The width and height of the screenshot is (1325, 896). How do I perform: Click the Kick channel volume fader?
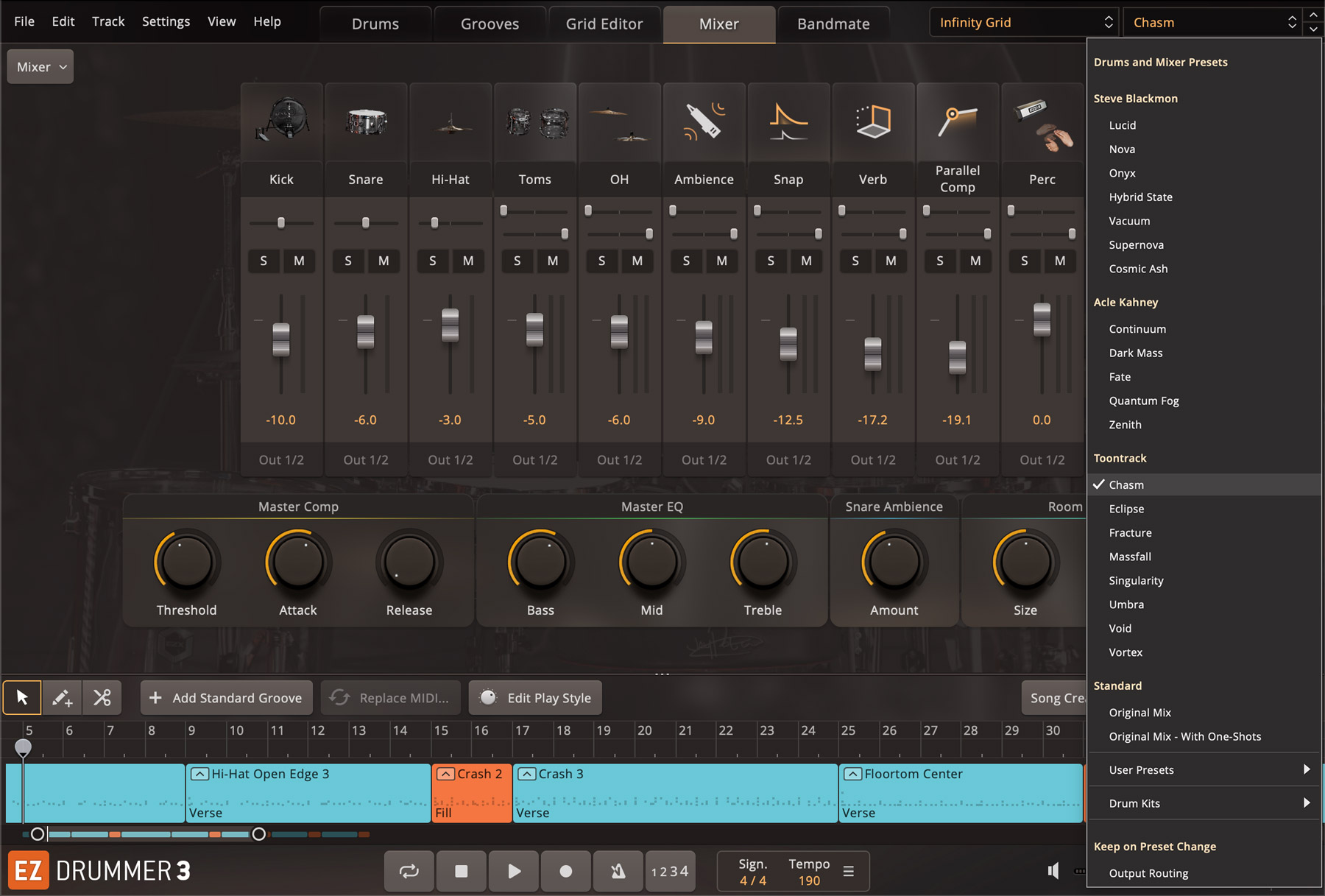[x=281, y=339]
